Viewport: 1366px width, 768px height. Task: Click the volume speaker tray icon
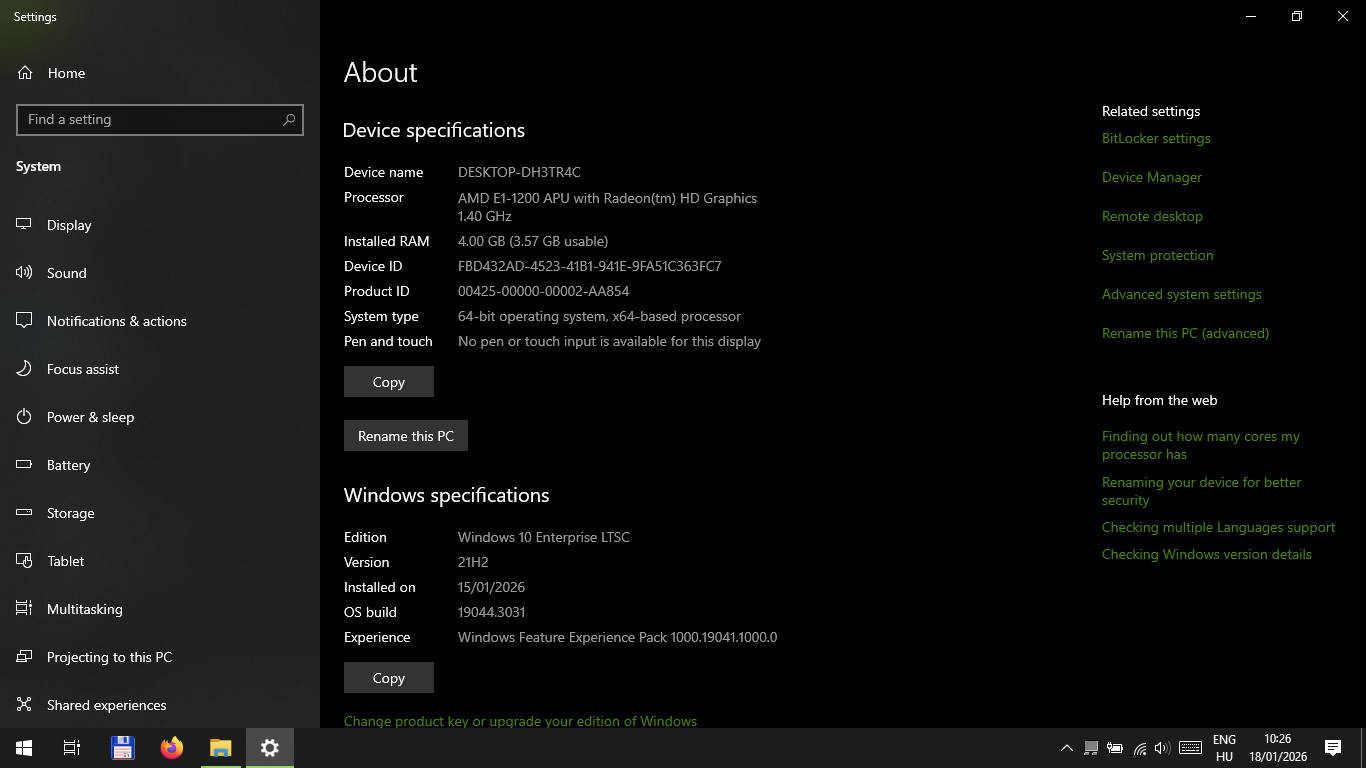click(x=1162, y=748)
